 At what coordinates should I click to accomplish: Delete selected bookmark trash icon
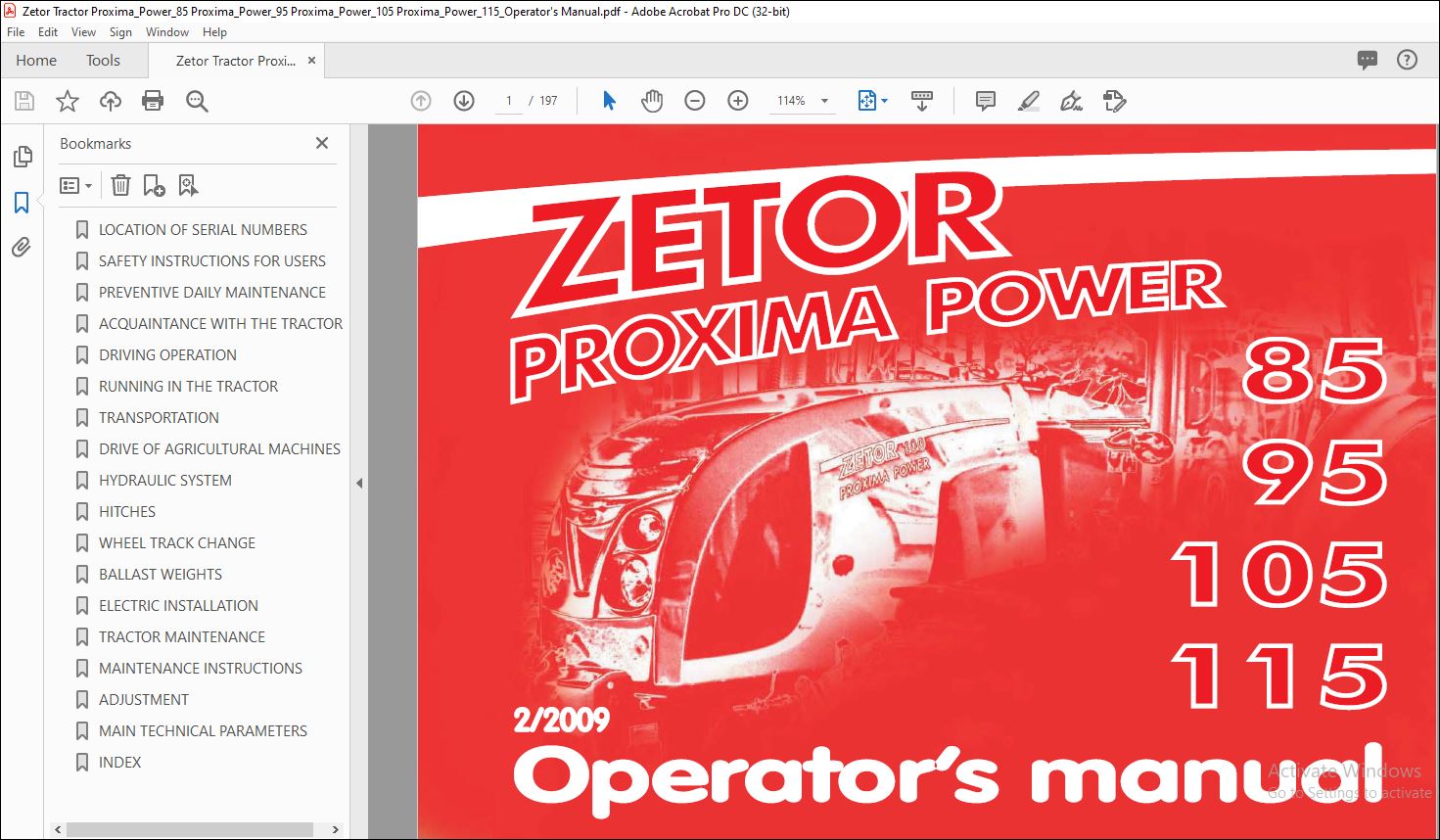pos(120,185)
